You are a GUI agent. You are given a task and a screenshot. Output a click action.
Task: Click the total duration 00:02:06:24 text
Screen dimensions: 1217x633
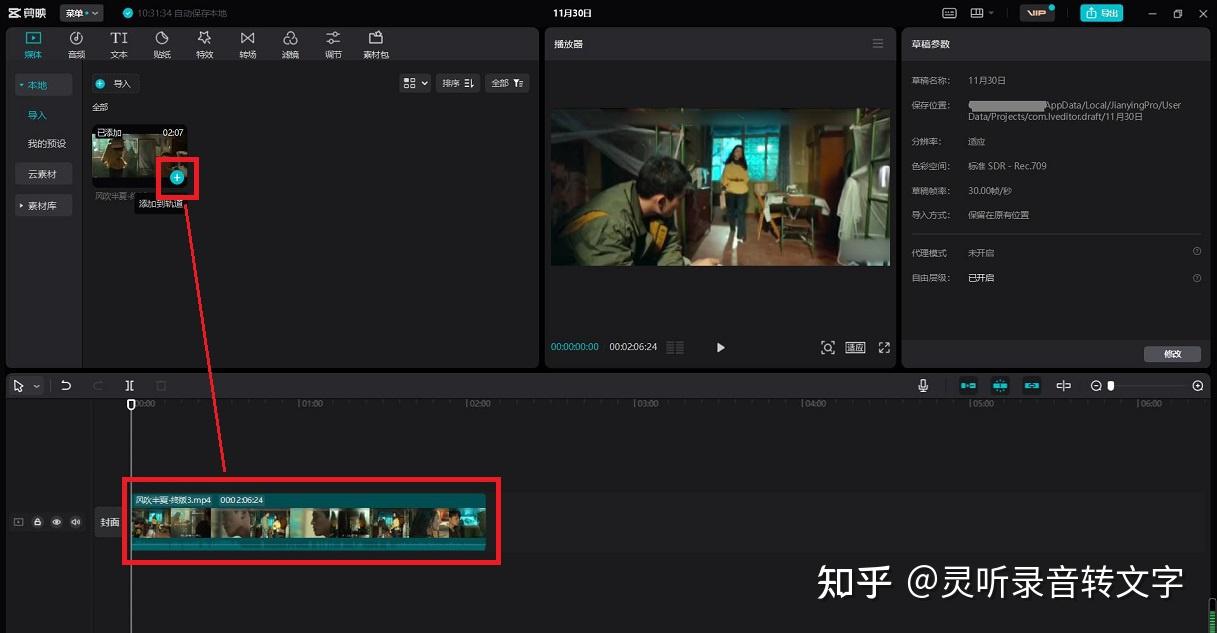point(634,347)
